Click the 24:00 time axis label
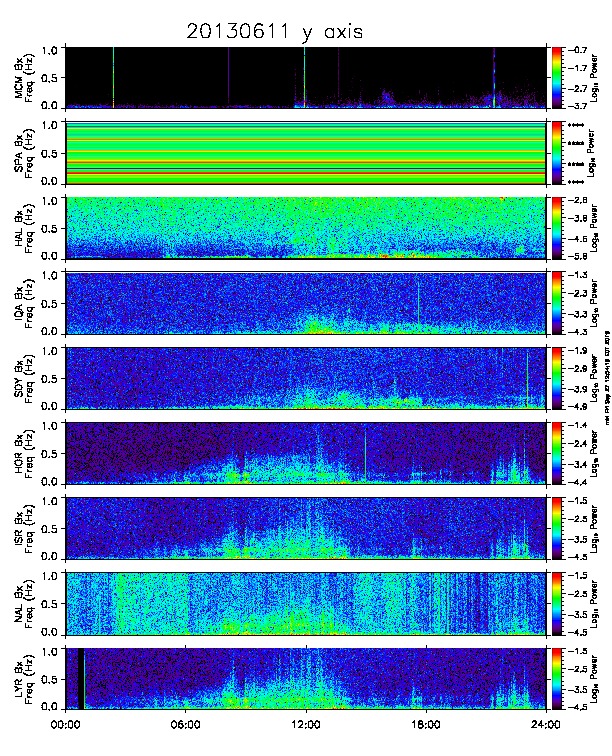The image size is (612, 756). click(x=546, y=725)
